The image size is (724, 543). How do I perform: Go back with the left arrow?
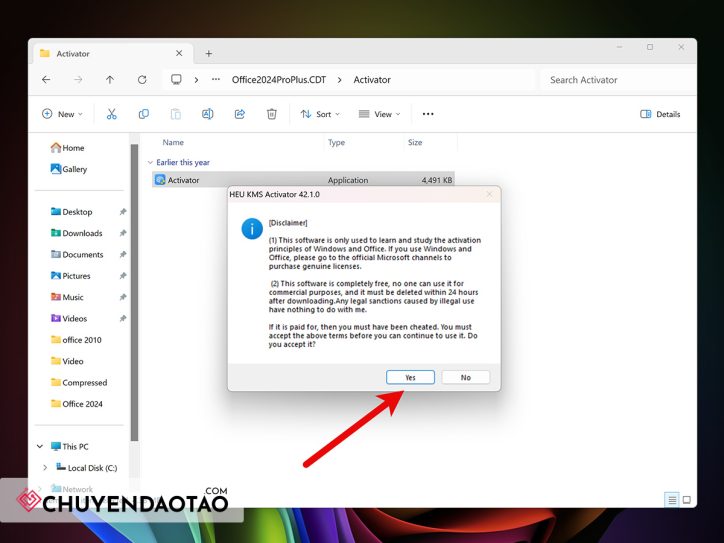(46, 79)
